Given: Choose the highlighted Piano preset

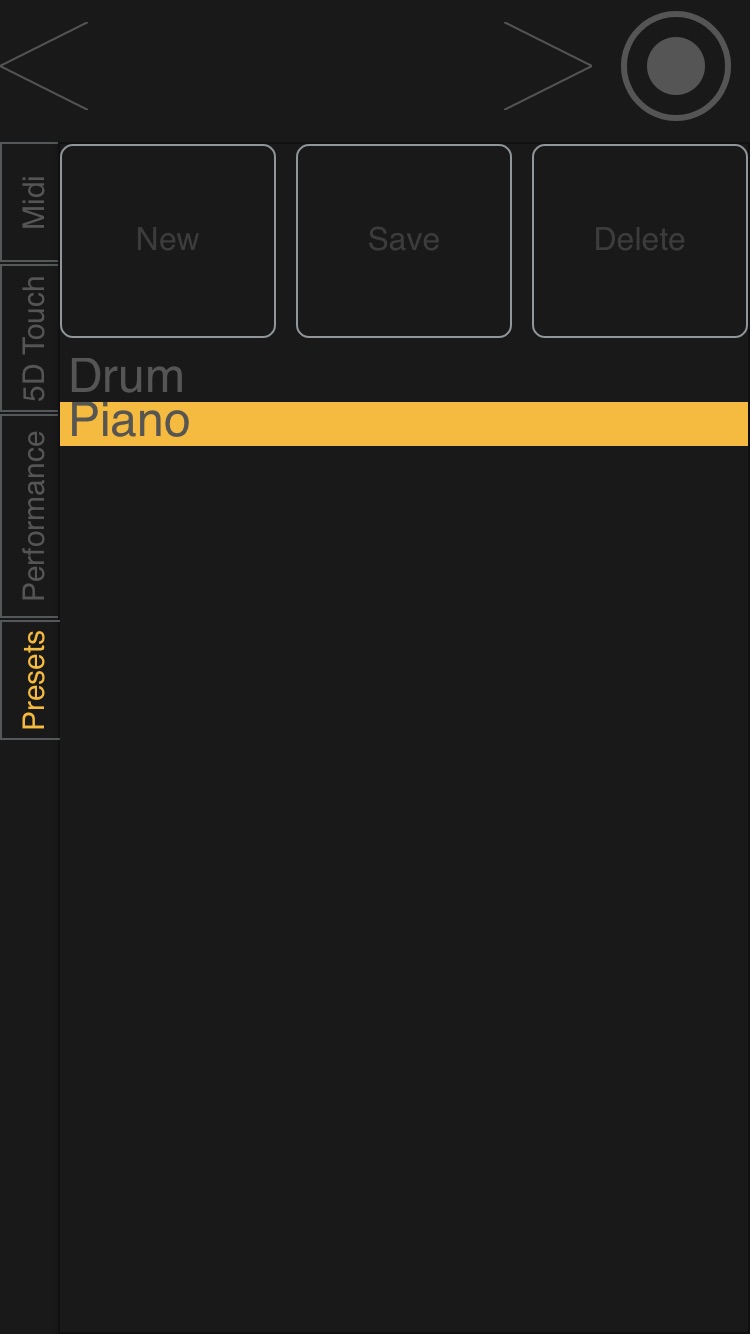Looking at the screenshot, I should point(404,423).
